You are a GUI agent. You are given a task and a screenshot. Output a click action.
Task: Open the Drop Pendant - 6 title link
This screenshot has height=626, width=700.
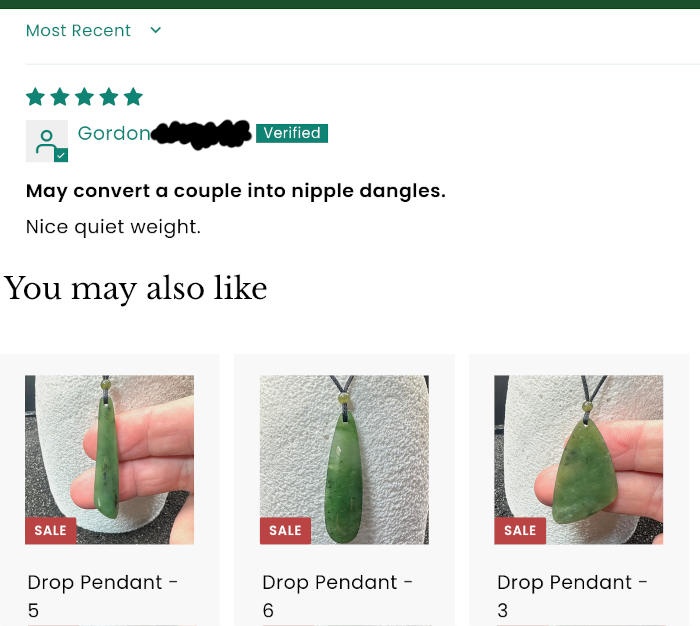point(338,596)
